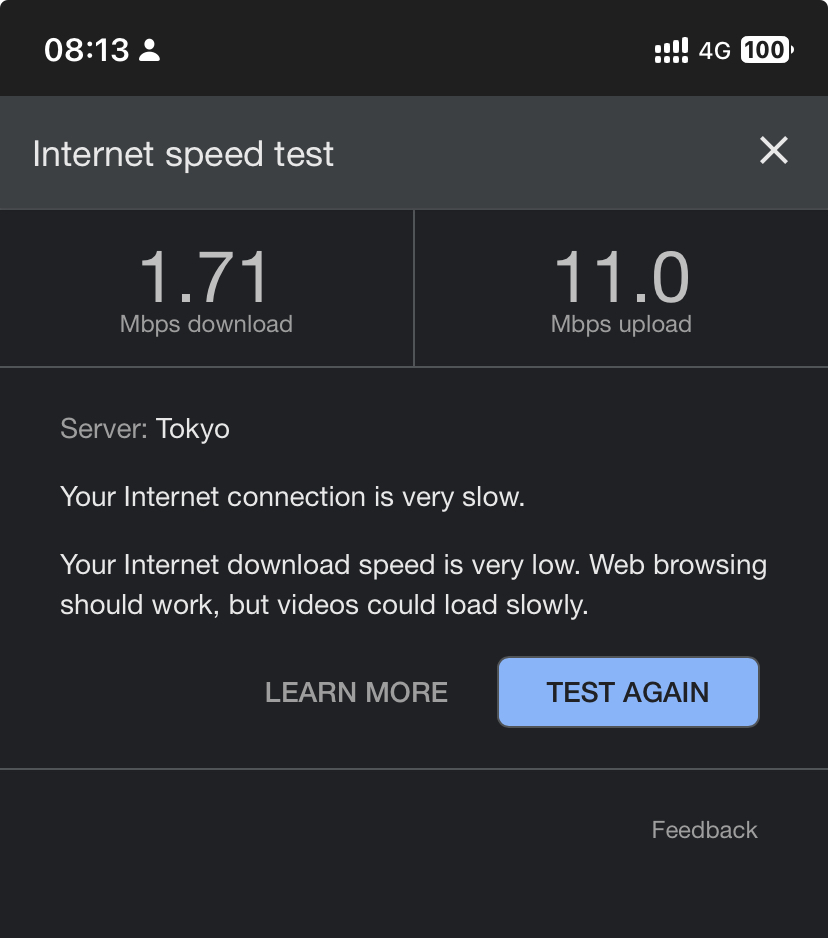Click the 11.0 upload speed value
The width and height of the screenshot is (828, 938).
coord(621,277)
